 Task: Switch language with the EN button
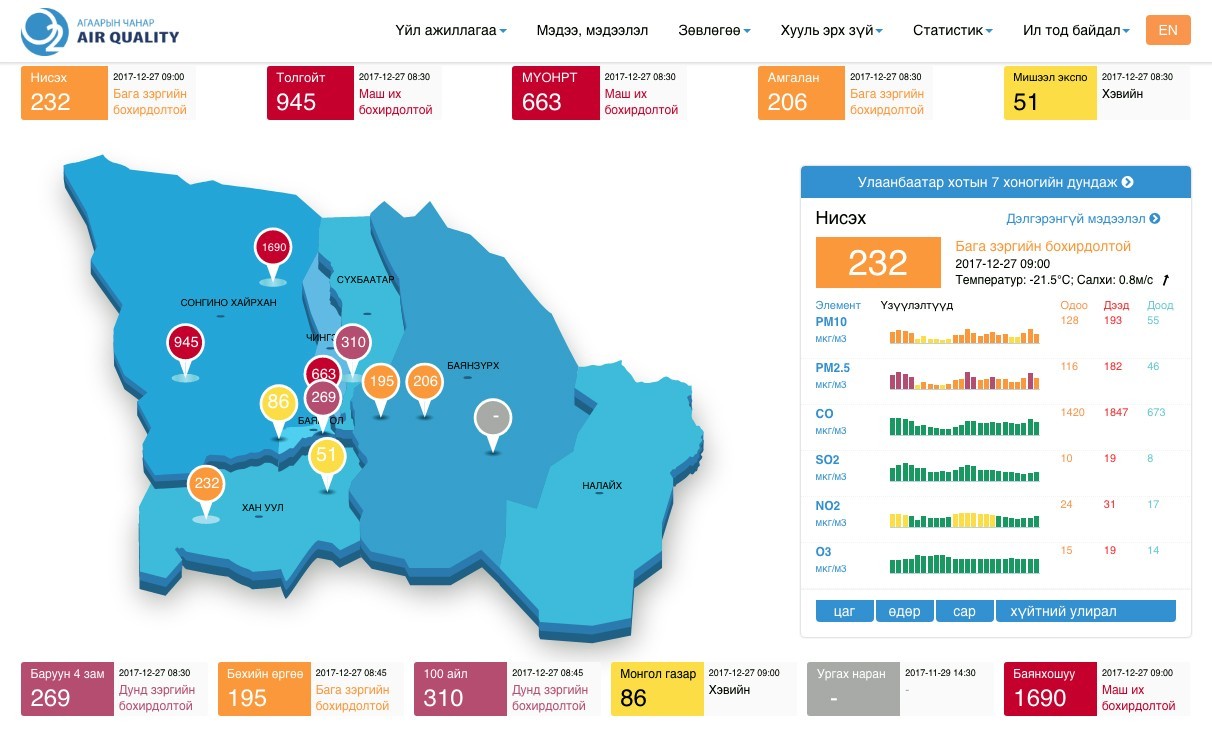coord(1167,30)
